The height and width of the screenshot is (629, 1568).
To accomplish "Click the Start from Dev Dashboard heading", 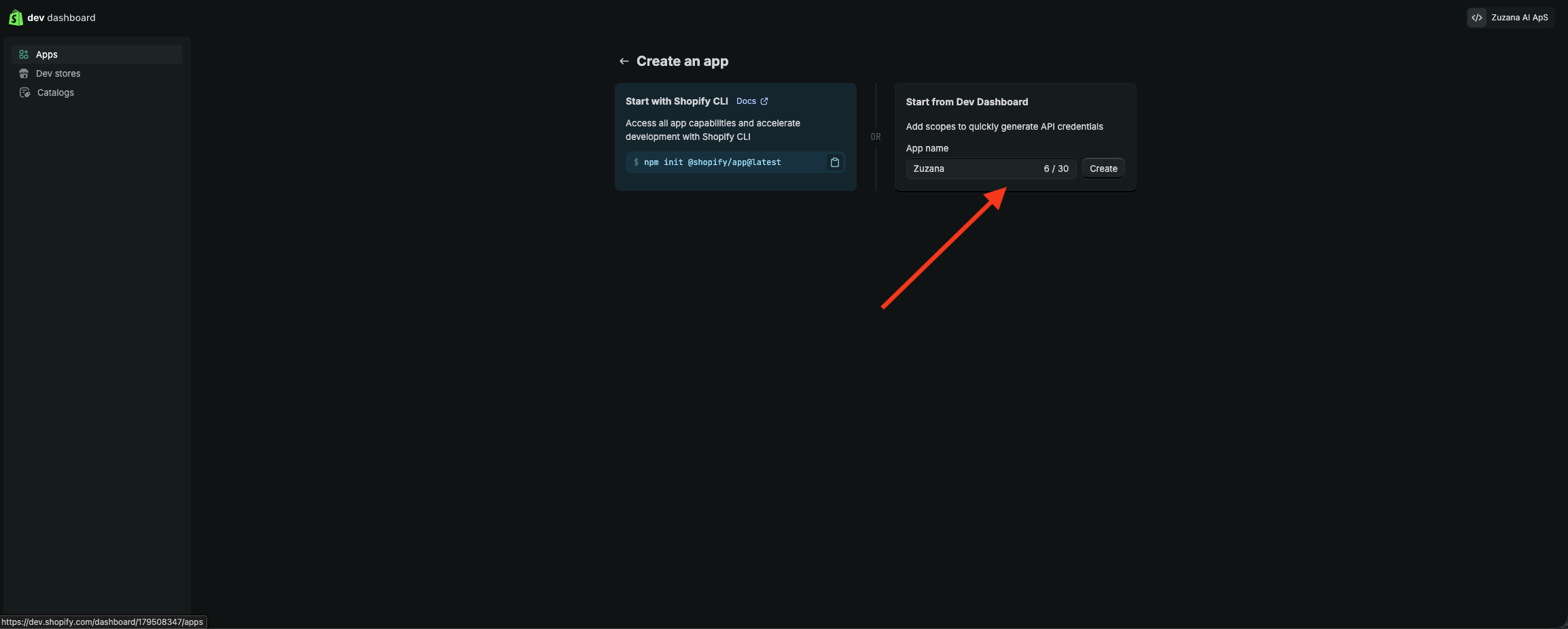I will [966, 102].
